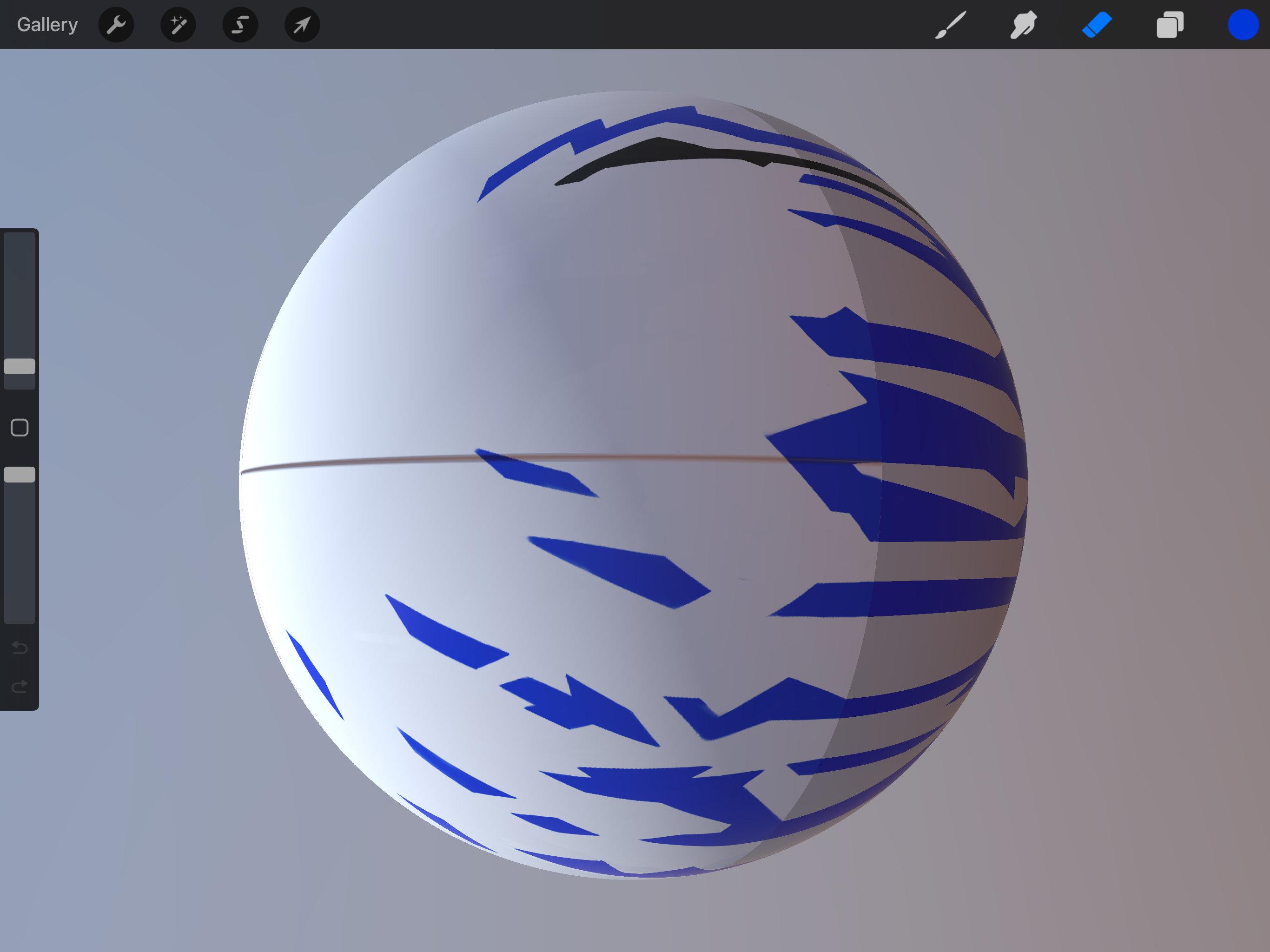The height and width of the screenshot is (952, 1270).
Task: Click the brush size slider handle
Action: click(x=20, y=366)
